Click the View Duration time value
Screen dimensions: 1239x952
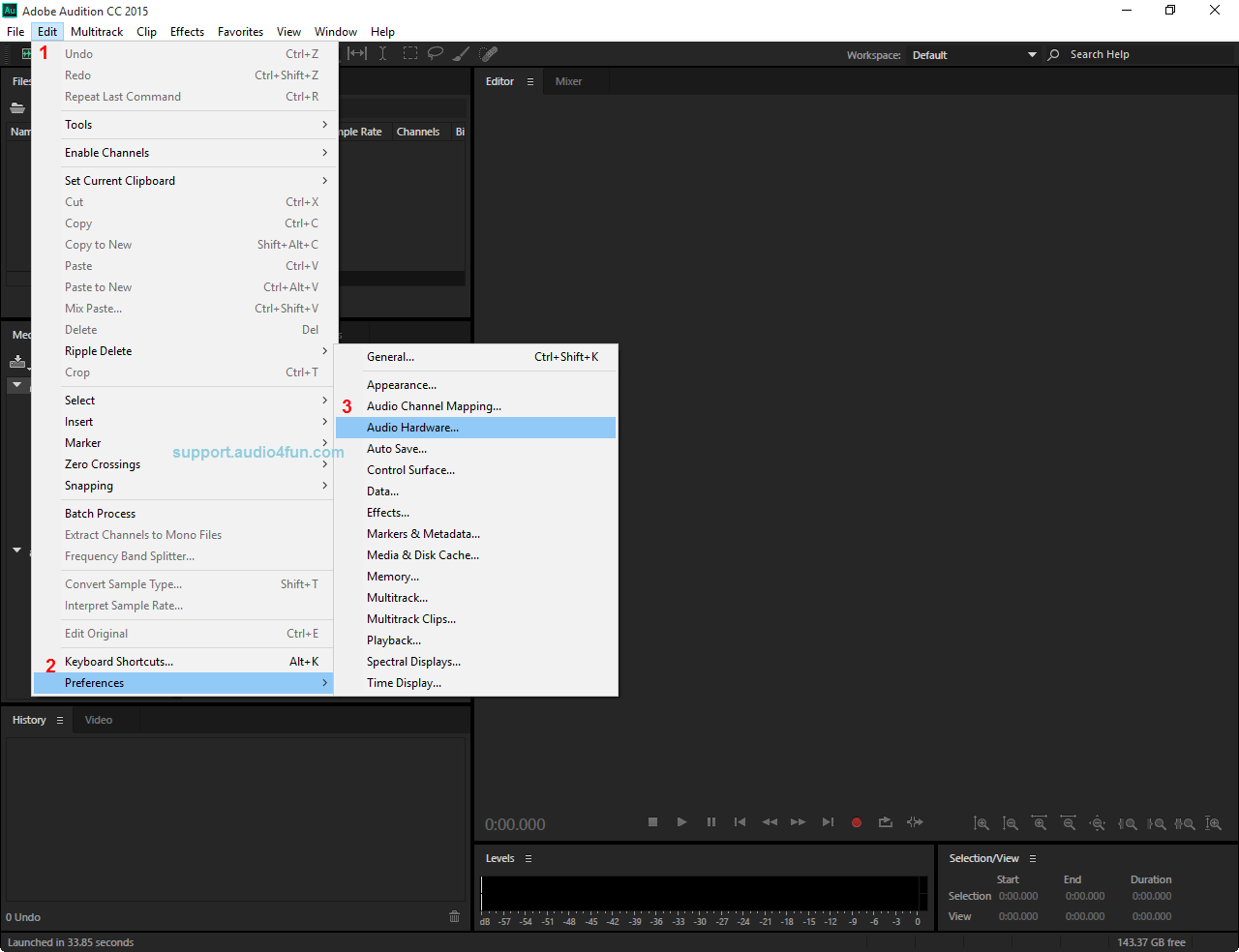(1152, 916)
